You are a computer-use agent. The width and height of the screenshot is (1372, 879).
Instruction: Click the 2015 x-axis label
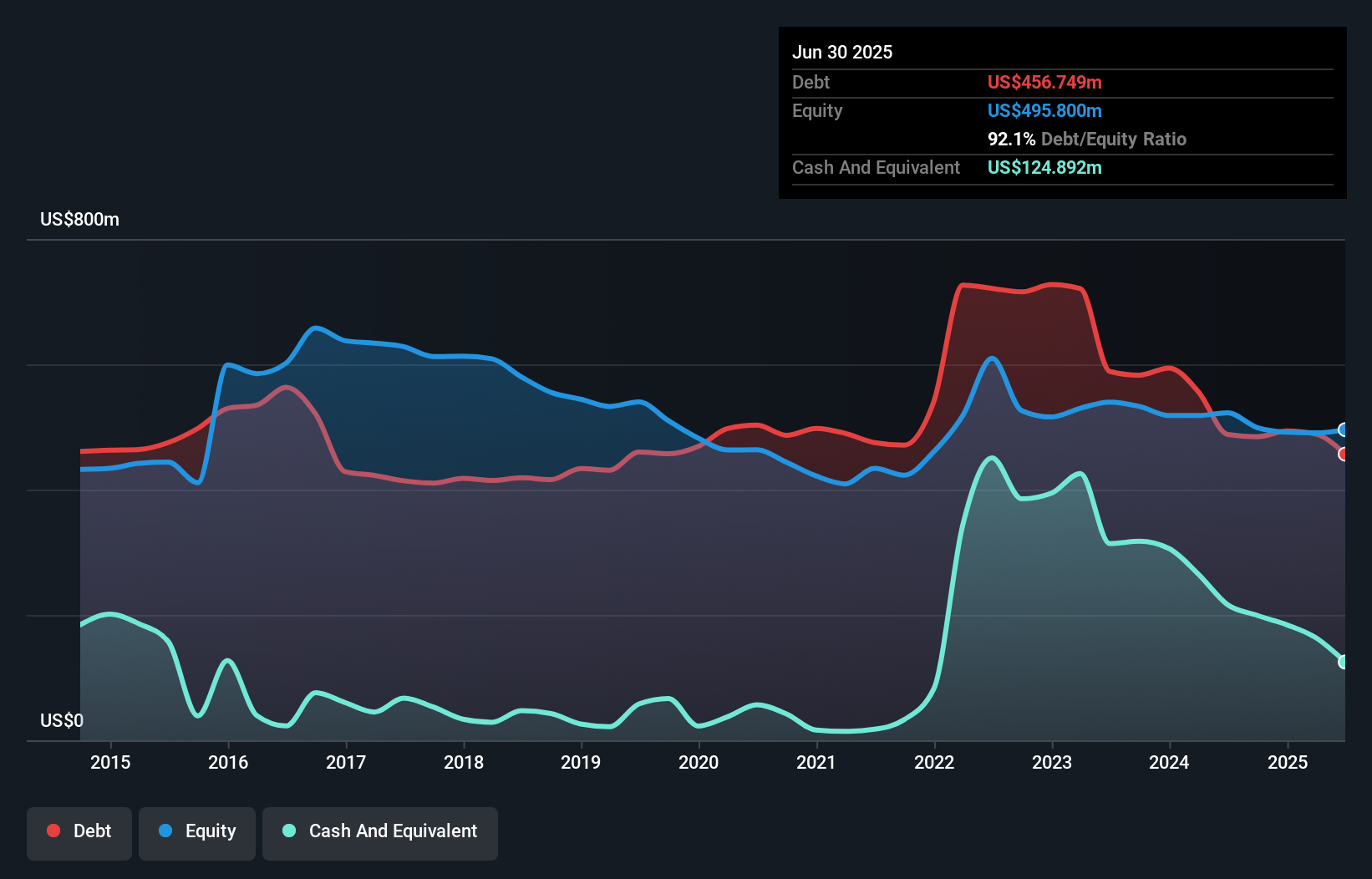click(x=110, y=762)
